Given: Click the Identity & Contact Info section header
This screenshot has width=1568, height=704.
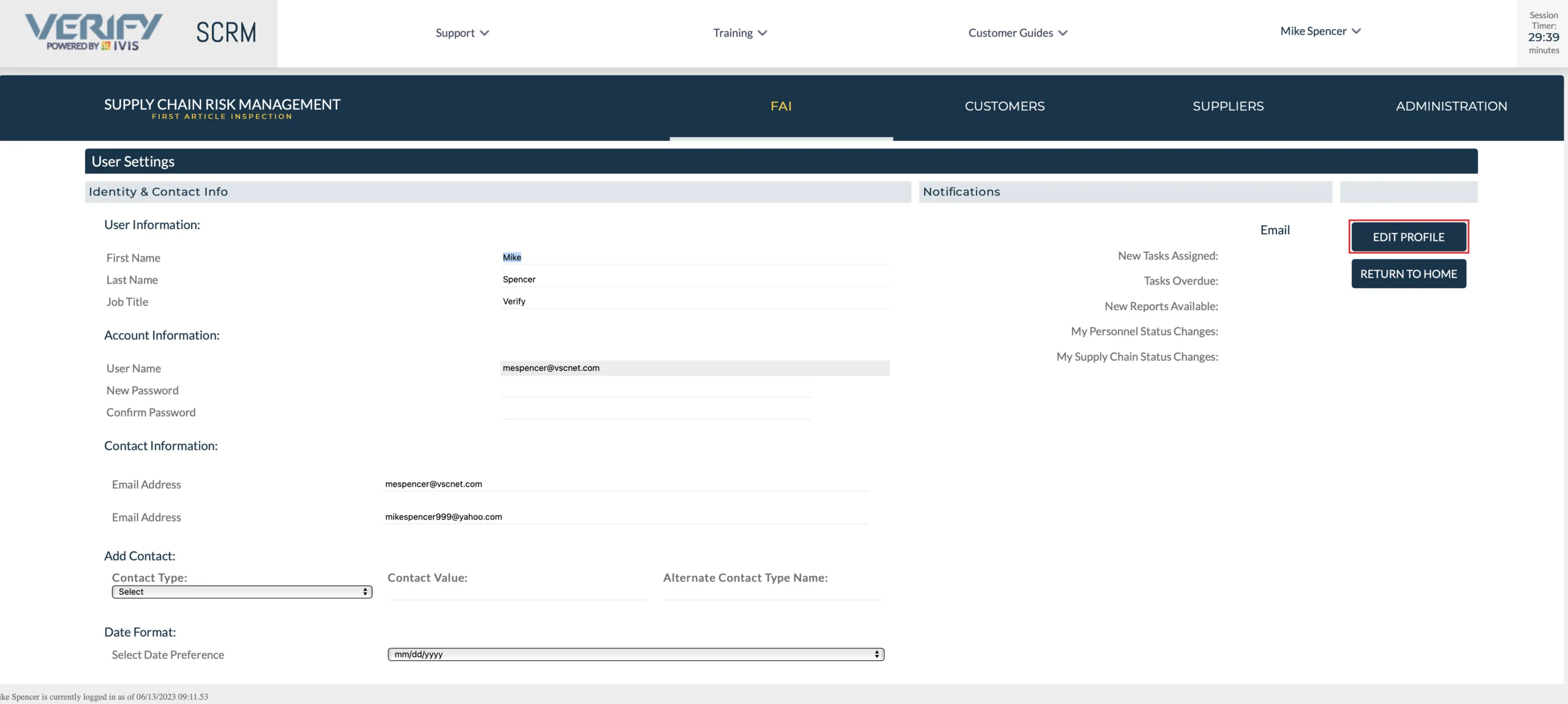Looking at the screenshot, I should [497, 192].
